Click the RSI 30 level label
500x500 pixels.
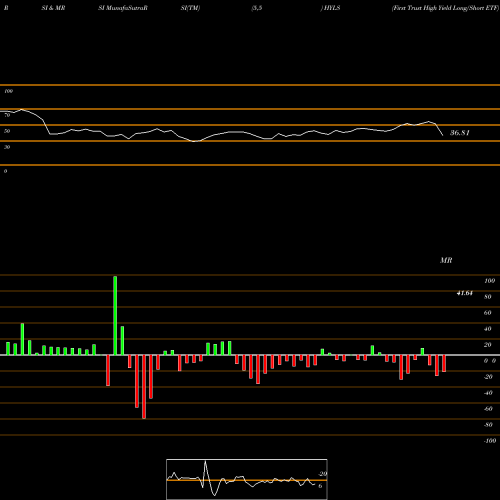pyautogui.click(x=7, y=147)
